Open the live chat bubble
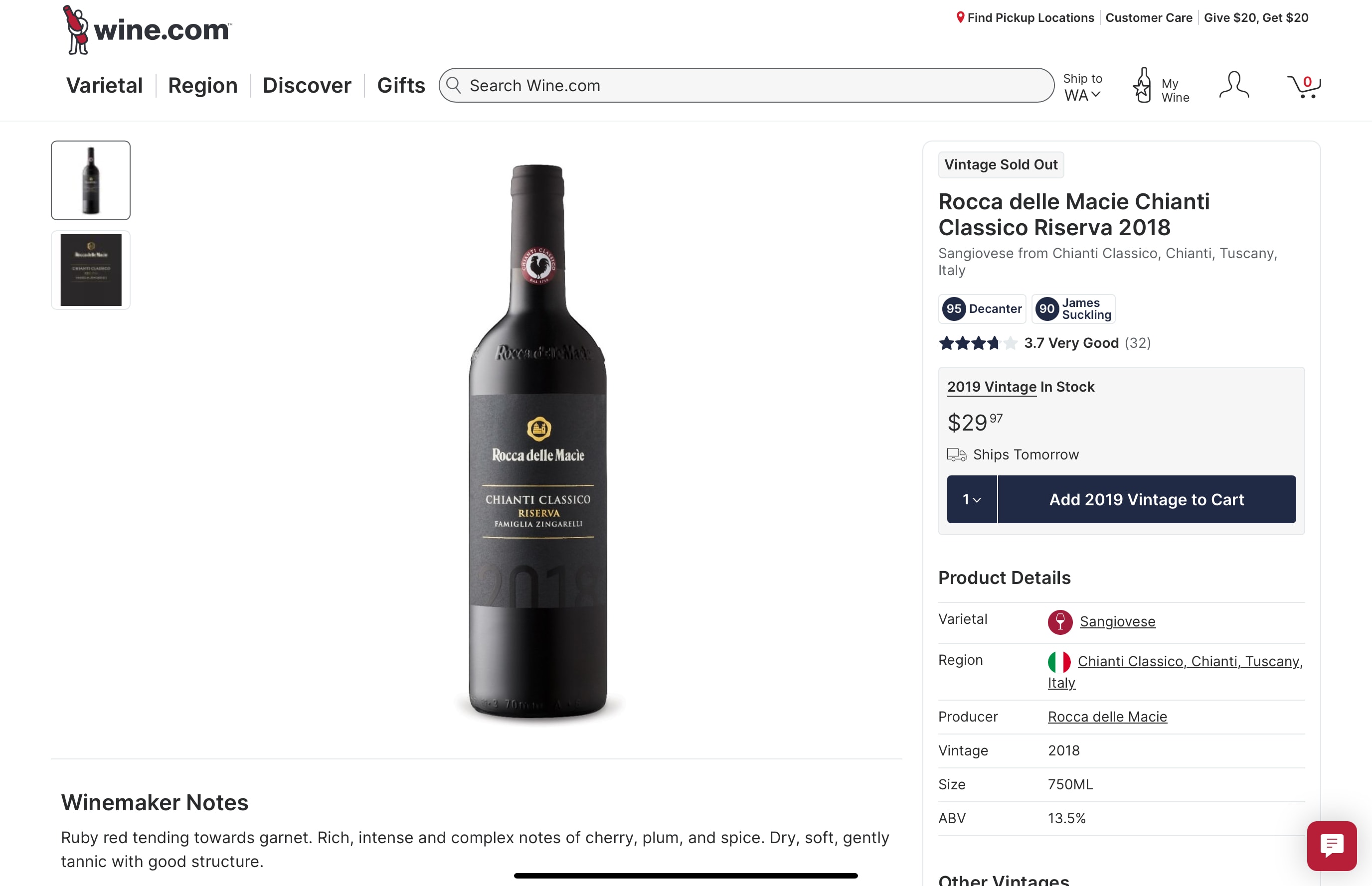This screenshot has width=1372, height=886. point(1331,845)
